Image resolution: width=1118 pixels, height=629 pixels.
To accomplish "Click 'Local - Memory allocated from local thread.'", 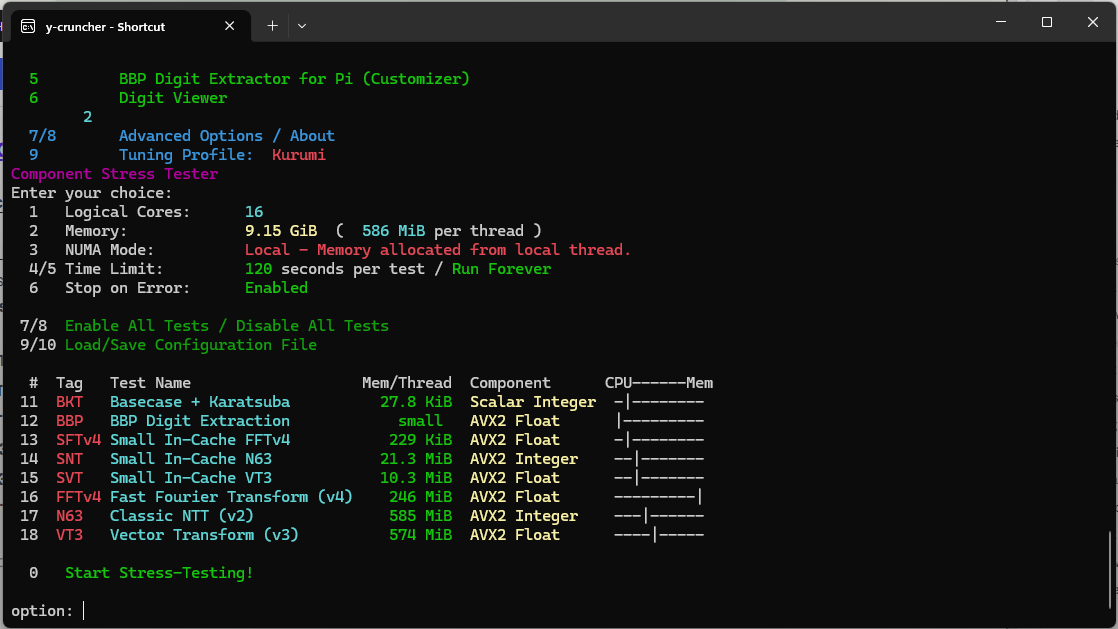I will (x=438, y=250).
